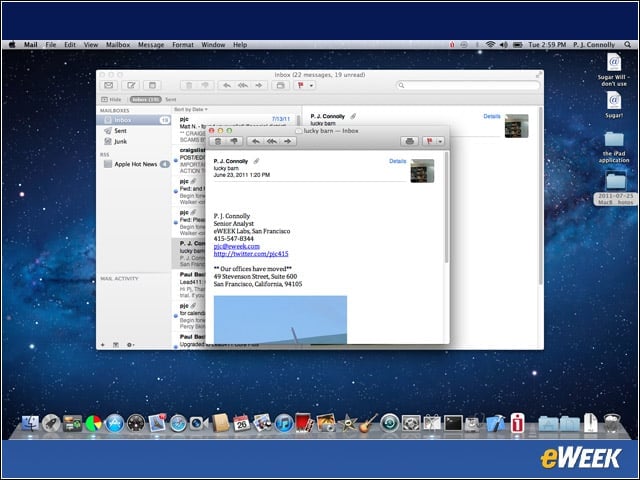Open File menu
This screenshot has width=640, height=480.
pyautogui.click(x=51, y=45)
